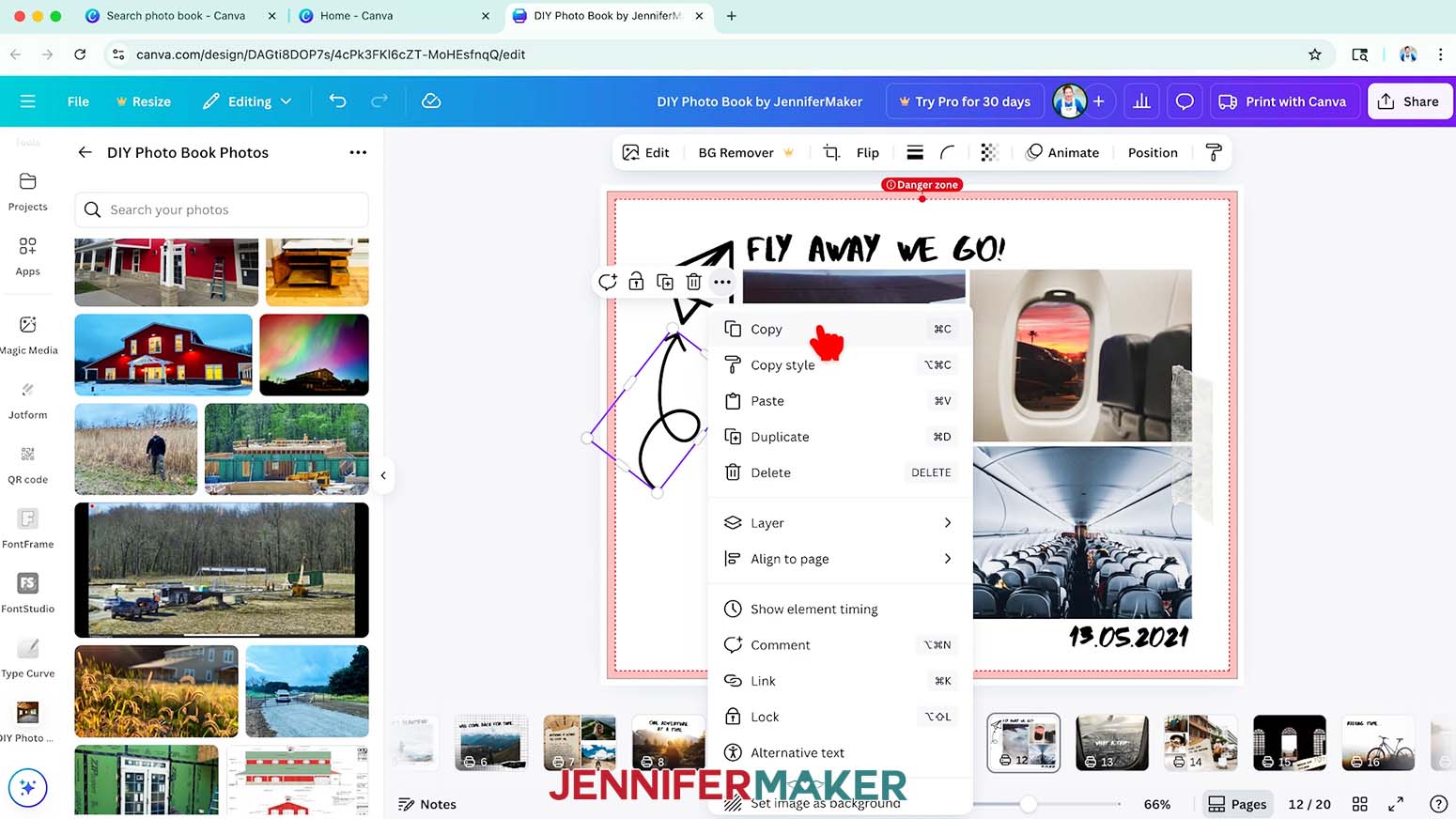Open the transparency checkerboard icon
Screen dimensions: 1456x819
[x=988, y=152]
